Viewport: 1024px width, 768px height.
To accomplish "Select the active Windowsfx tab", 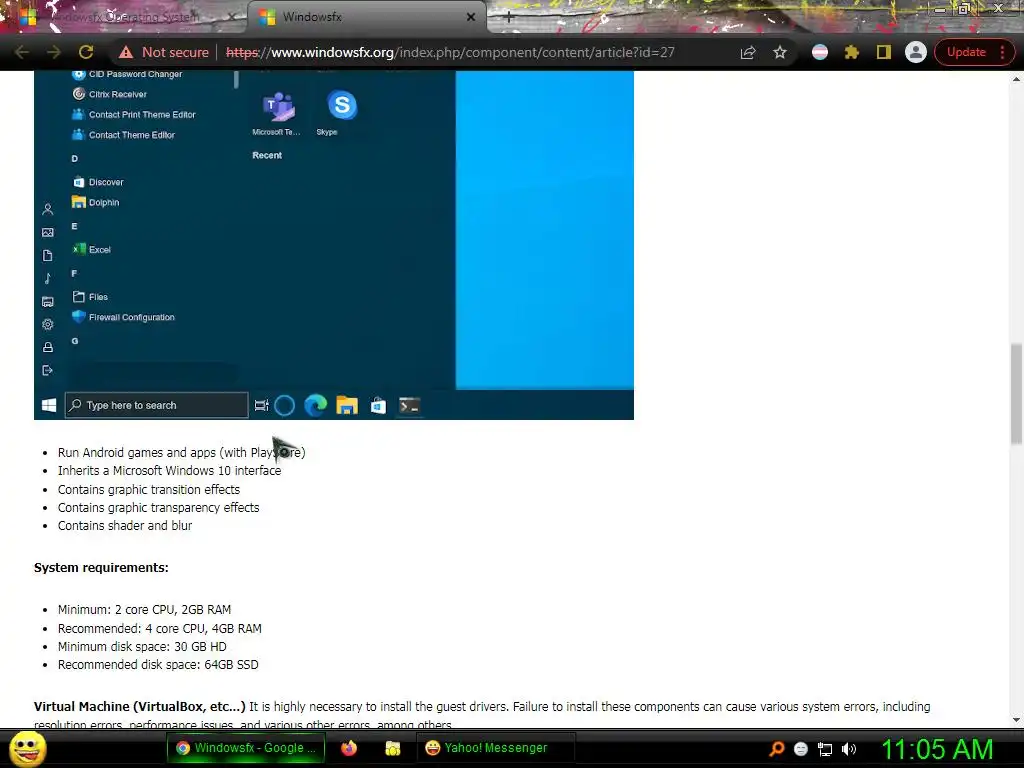I will pyautogui.click(x=366, y=17).
